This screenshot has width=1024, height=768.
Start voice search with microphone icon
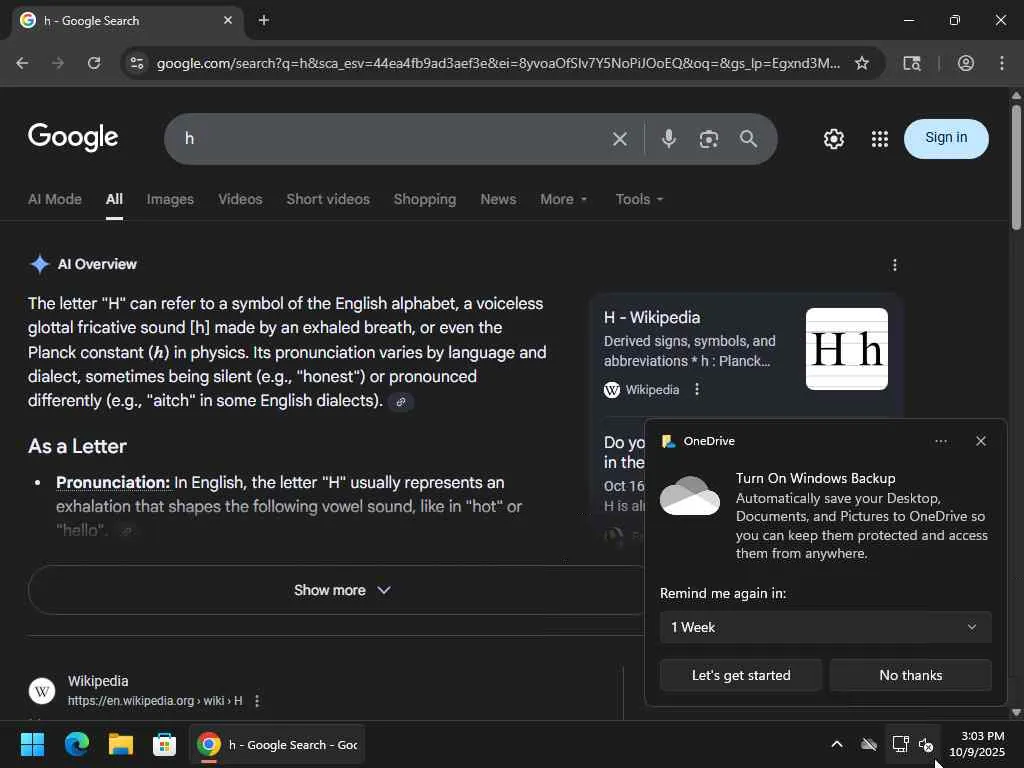pyautogui.click(x=669, y=138)
